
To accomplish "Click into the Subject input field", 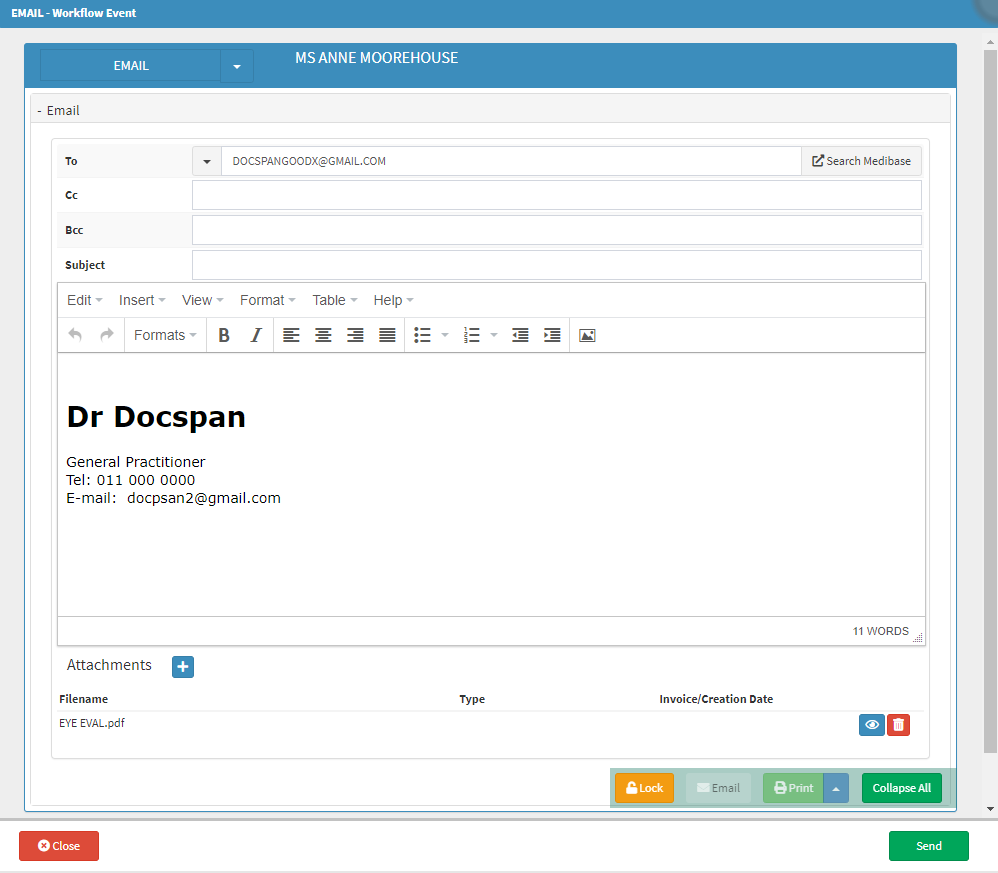I will pos(556,265).
